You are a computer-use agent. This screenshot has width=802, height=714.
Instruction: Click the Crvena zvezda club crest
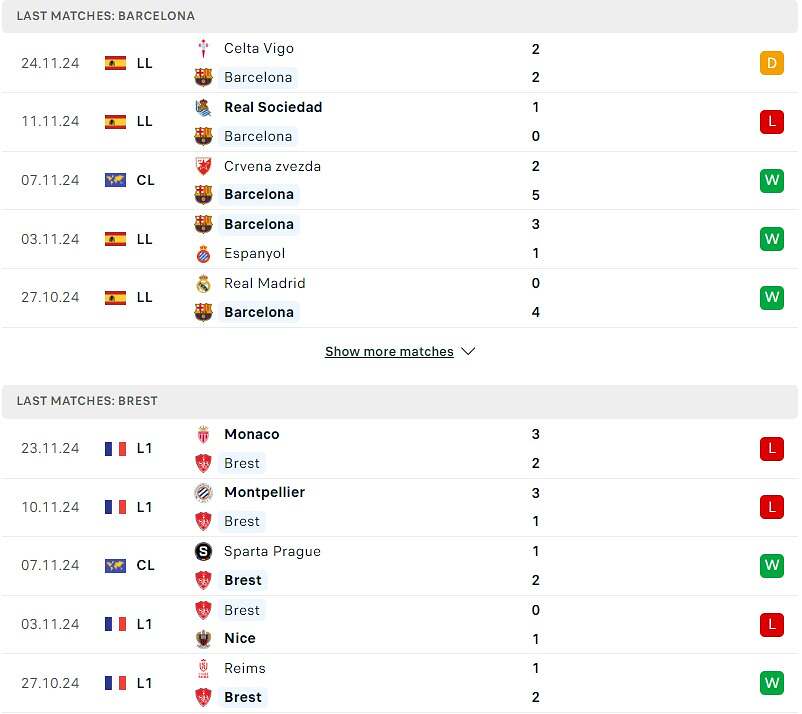(203, 166)
